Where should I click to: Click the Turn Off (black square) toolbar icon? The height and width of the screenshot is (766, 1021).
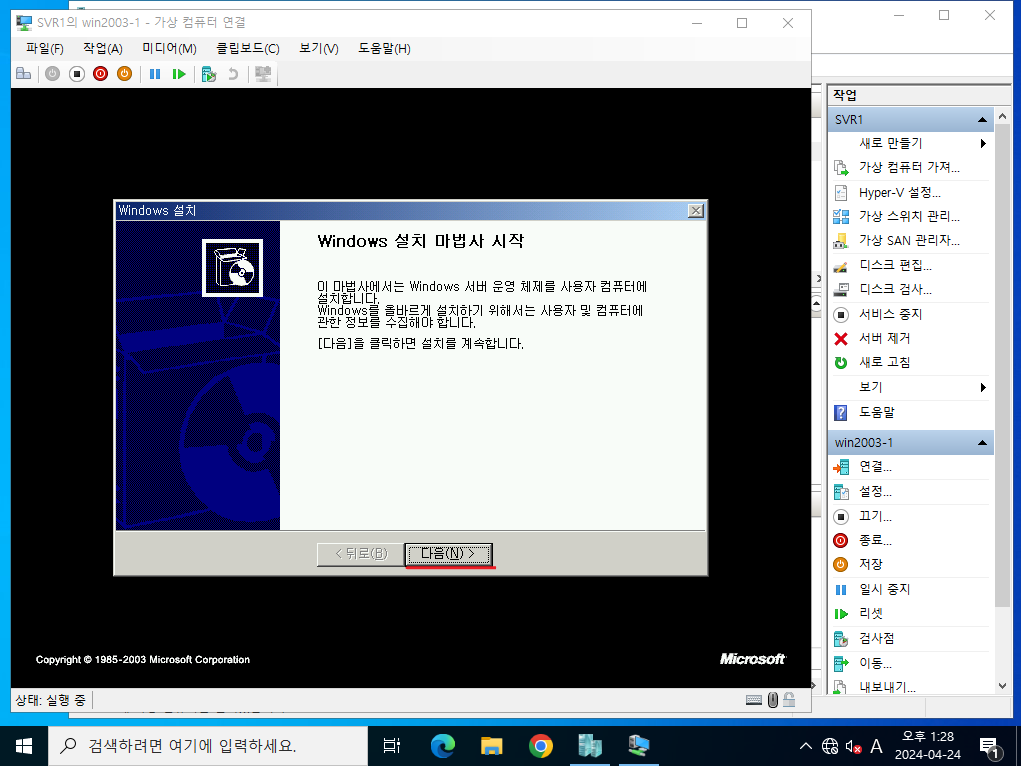point(77,74)
